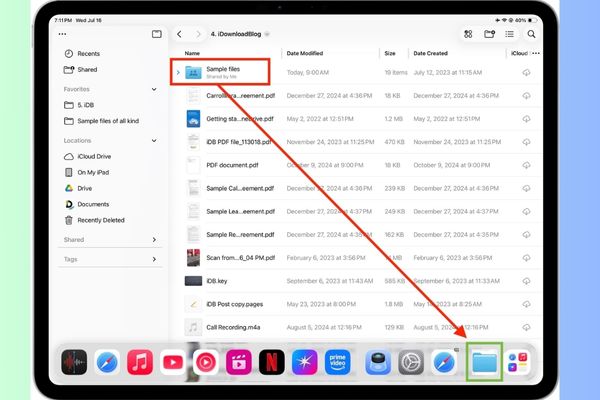This screenshot has height=400, width=600.
Task: Open Apple Music from the Dock
Action: pyautogui.click(x=140, y=362)
